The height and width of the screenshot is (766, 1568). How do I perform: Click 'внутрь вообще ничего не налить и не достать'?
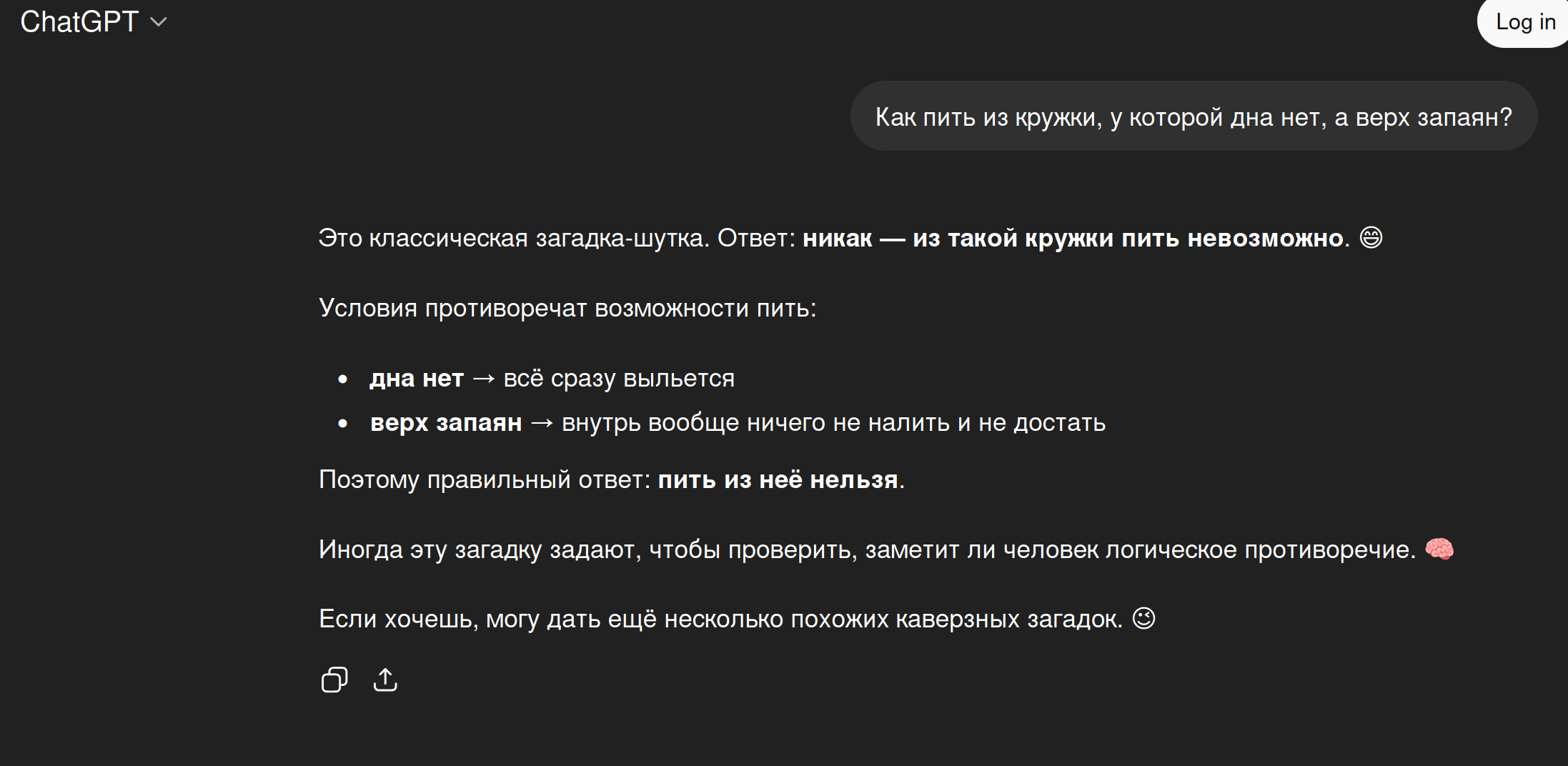[833, 422]
